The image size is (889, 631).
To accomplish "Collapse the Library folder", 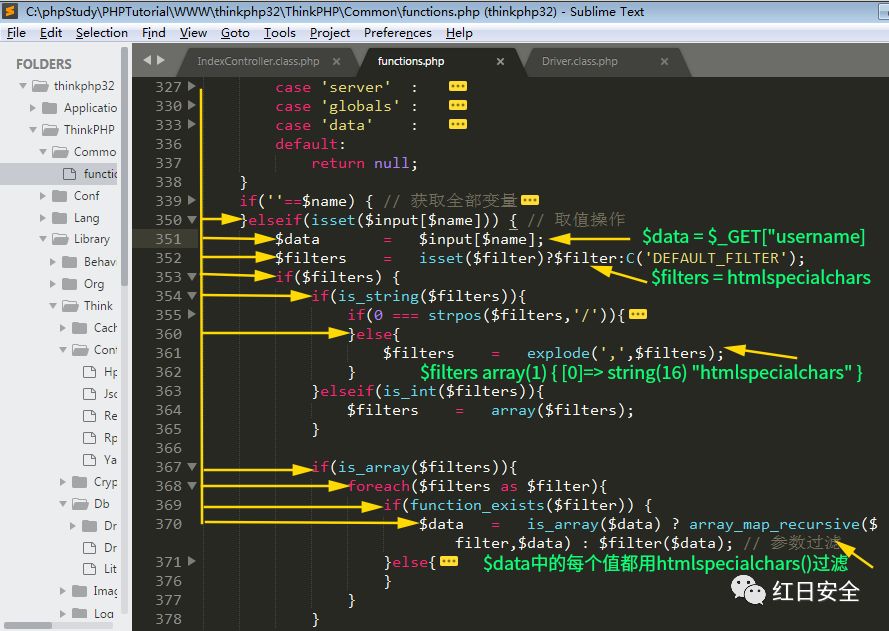I will 43,239.
